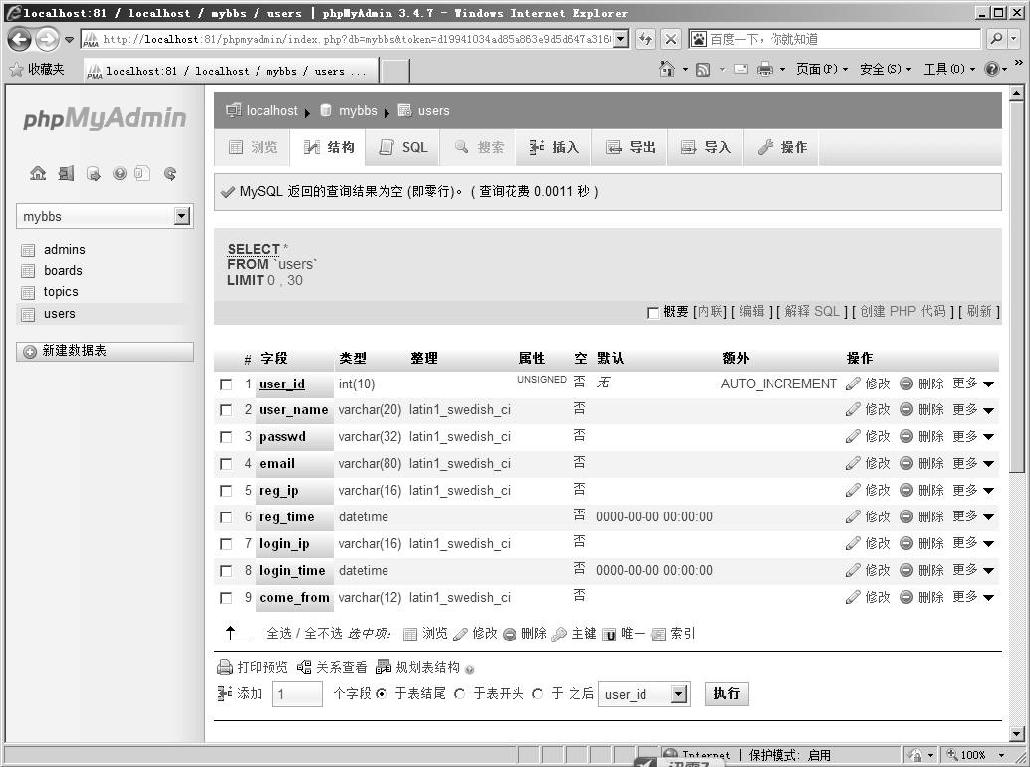Click the 创建 PHP 代码 link
The height and width of the screenshot is (767, 1030).
[x=903, y=311]
